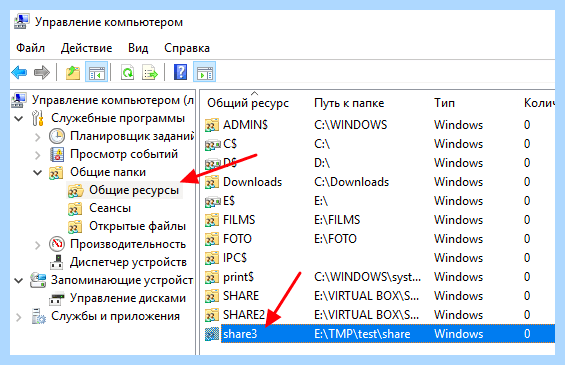Click the E$ share icon

click(x=212, y=201)
